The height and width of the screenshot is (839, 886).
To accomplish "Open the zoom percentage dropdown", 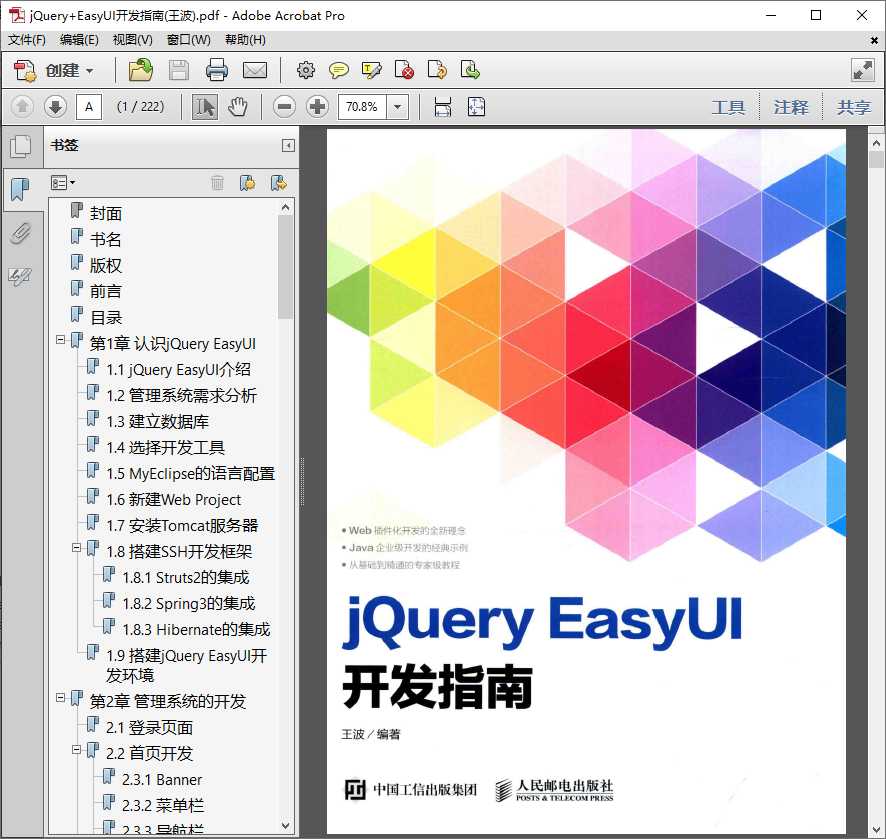I will point(396,106).
